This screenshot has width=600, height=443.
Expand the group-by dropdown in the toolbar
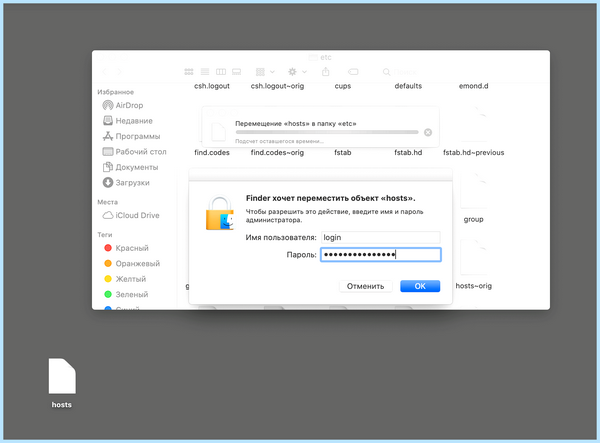pyautogui.click(x=265, y=72)
